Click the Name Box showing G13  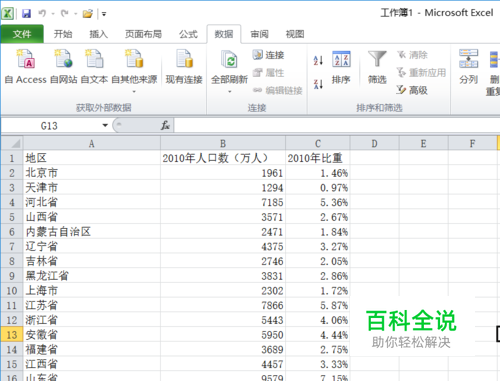(49, 126)
